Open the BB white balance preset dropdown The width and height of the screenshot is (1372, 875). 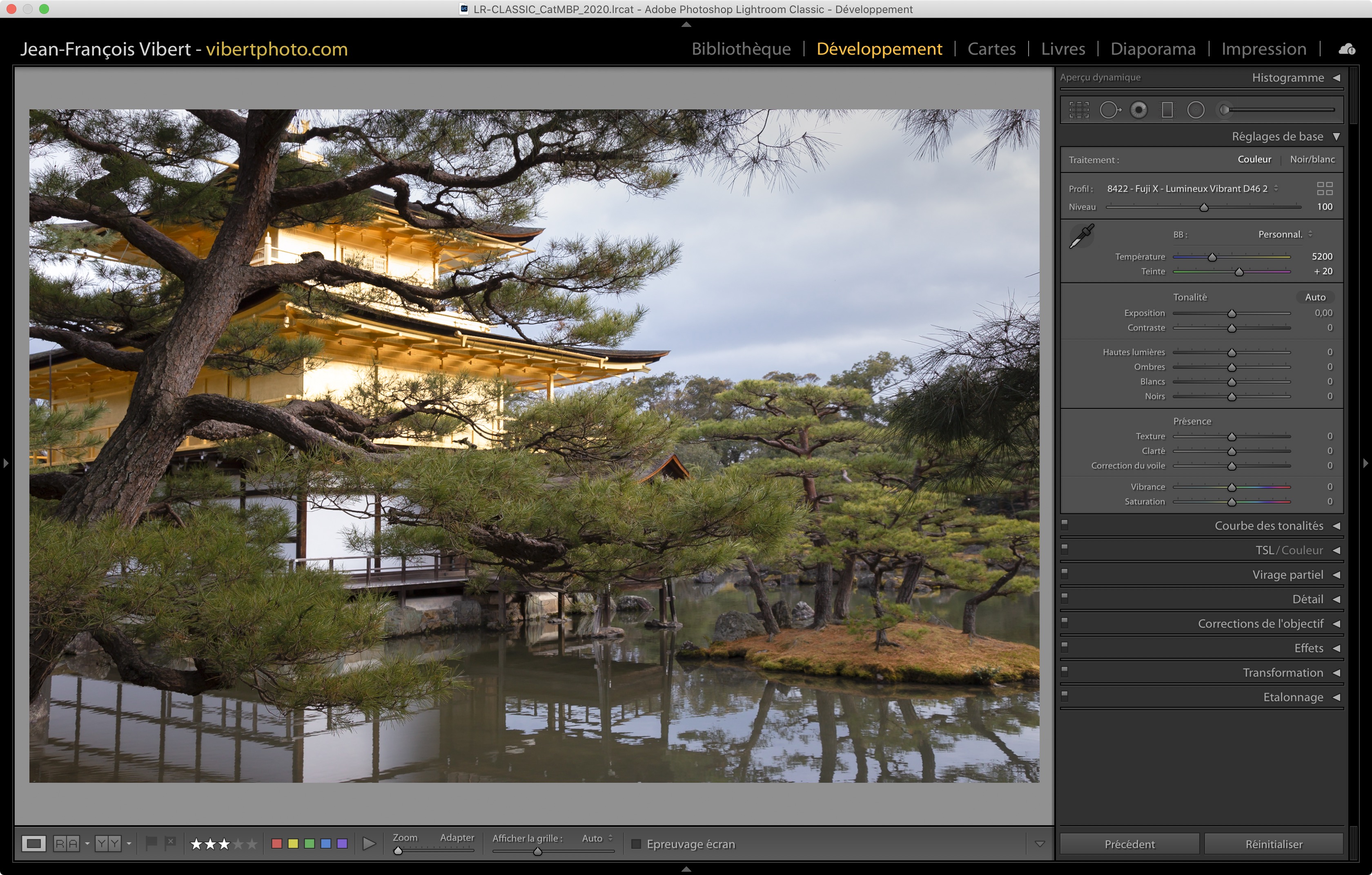pyautogui.click(x=1285, y=235)
